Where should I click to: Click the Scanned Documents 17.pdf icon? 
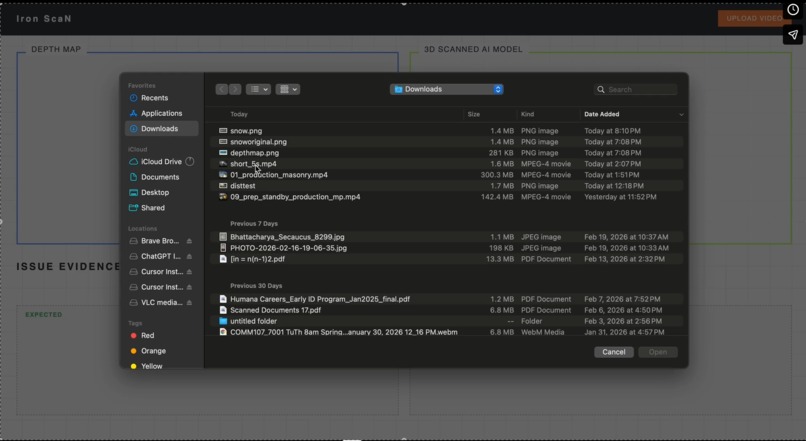tap(223, 310)
